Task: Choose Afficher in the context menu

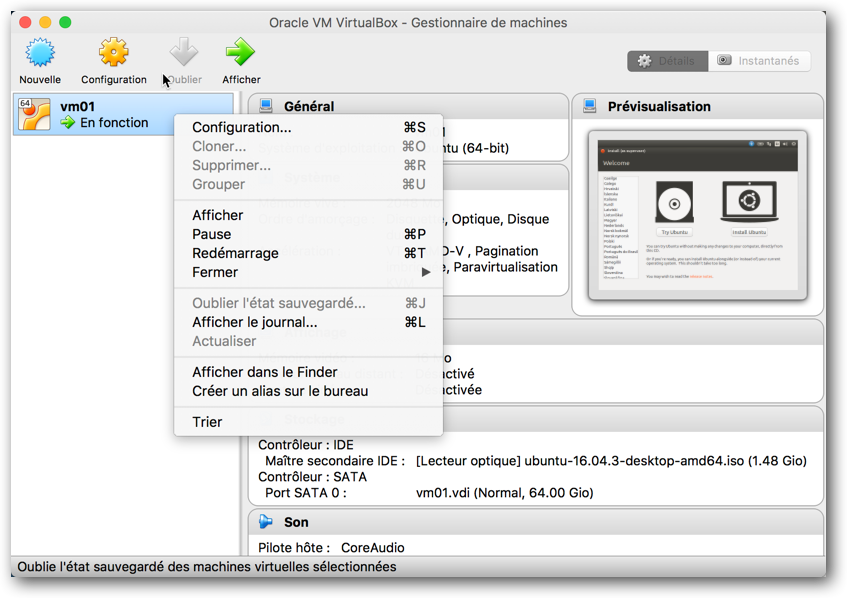Action: 308,215
